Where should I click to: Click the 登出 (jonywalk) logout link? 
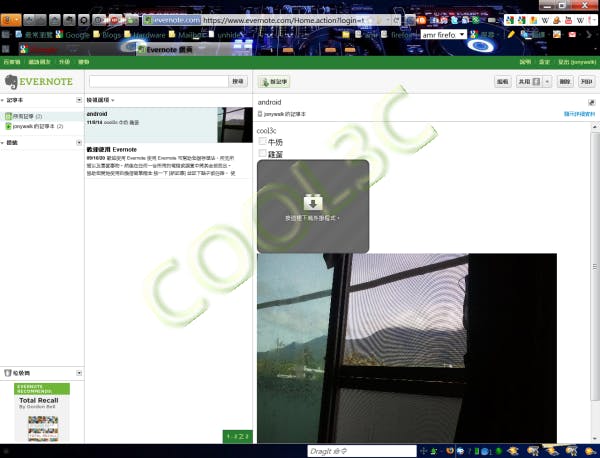577,62
